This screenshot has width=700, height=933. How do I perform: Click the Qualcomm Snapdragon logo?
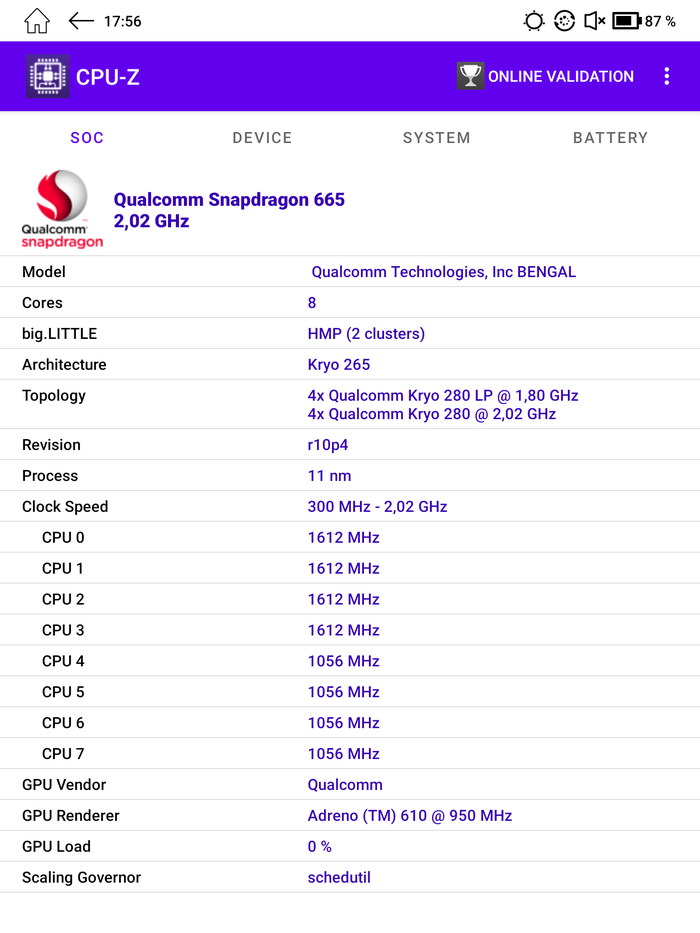pyautogui.click(x=62, y=209)
